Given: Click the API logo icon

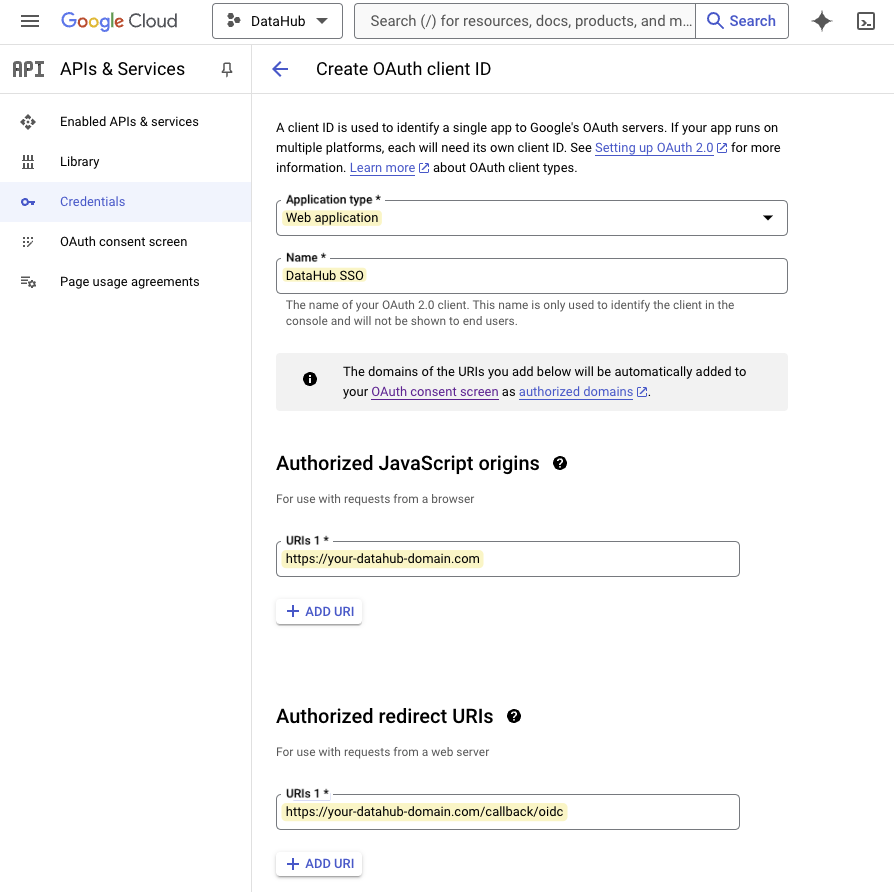Looking at the screenshot, I should point(29,69).
